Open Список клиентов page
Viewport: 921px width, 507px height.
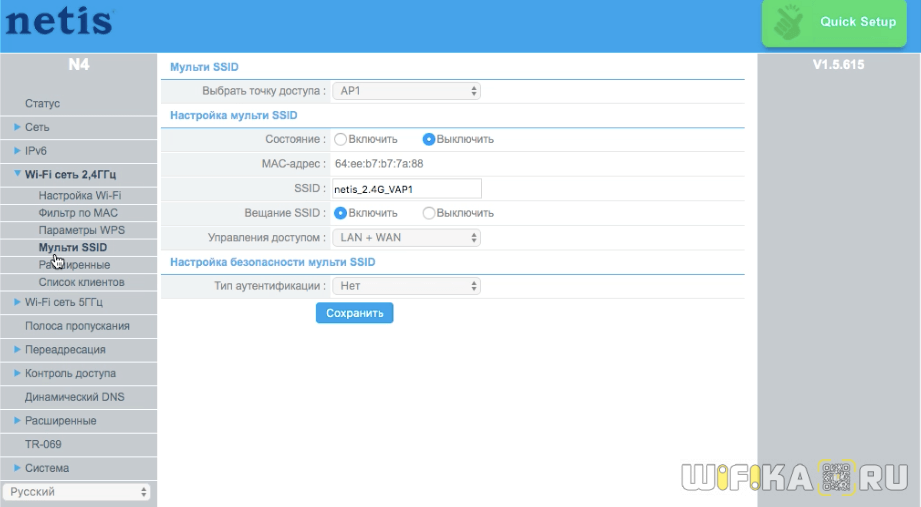pyautogui.click(x=81, y=282)
